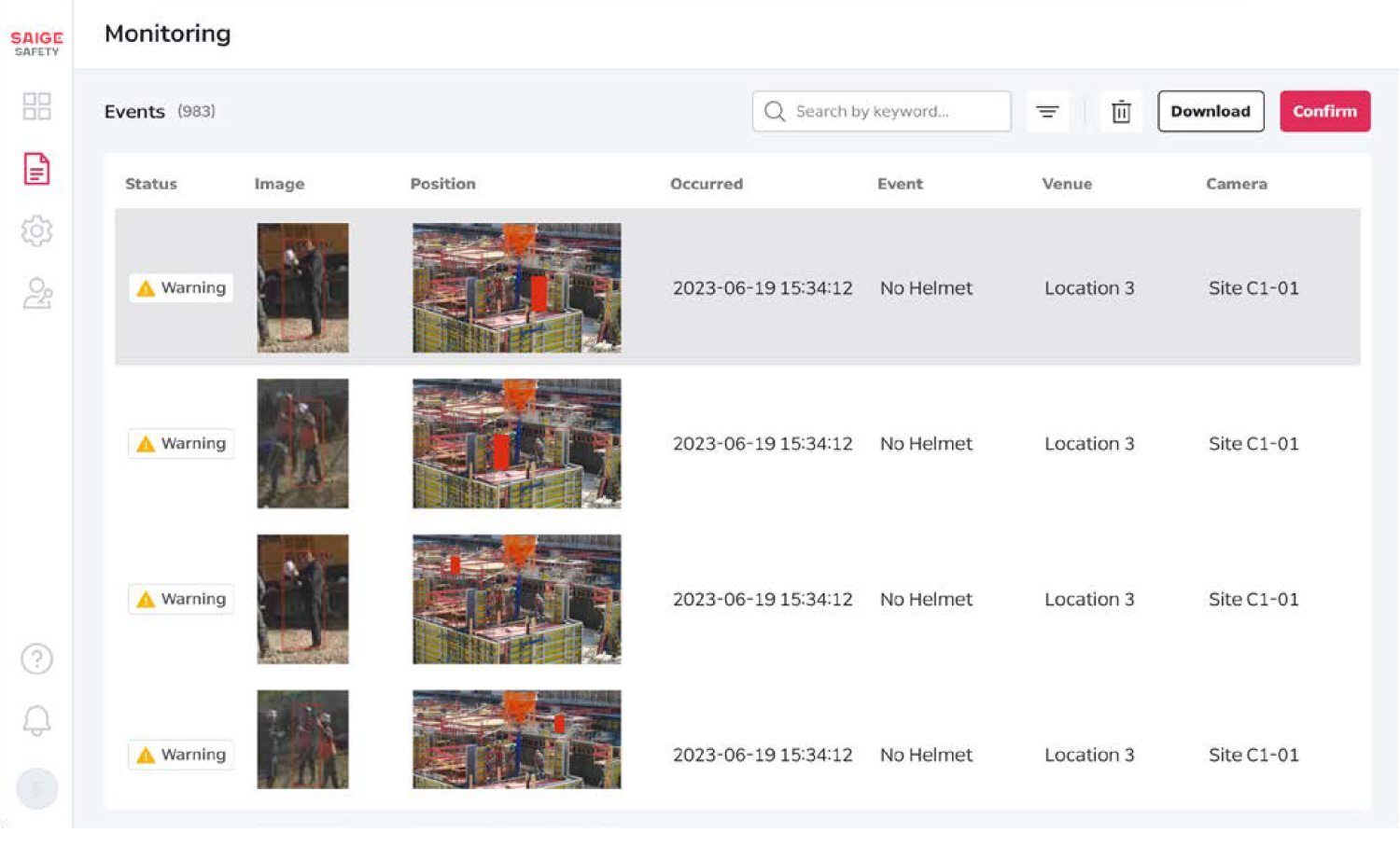Open the red events document icon
This screenshot has width=1400, height=861.
pos(36,169)
